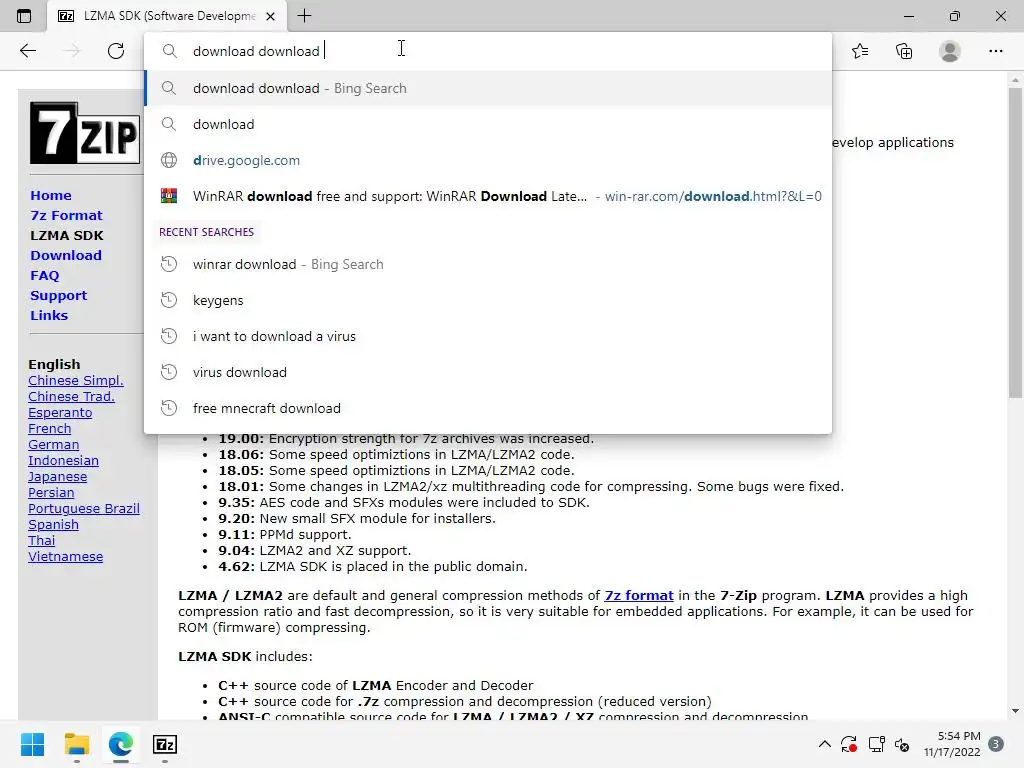The image size is (1024, 768).
Task: Open 7-Zip taskbar icon
Action: tap(165, 744)
